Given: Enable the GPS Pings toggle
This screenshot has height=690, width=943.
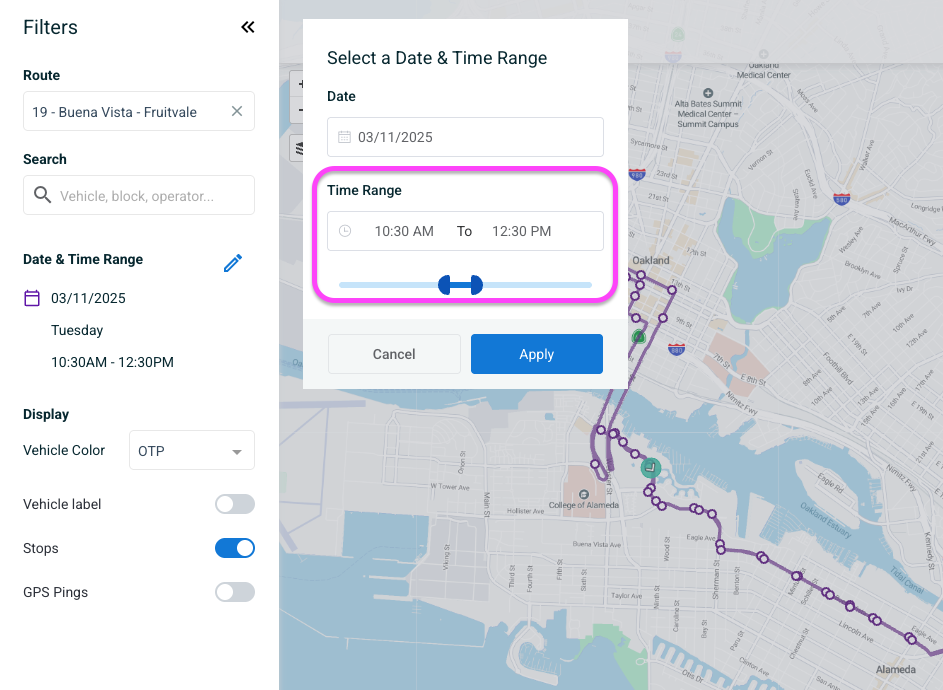Looking at the screenshot, I should (235, 592).
